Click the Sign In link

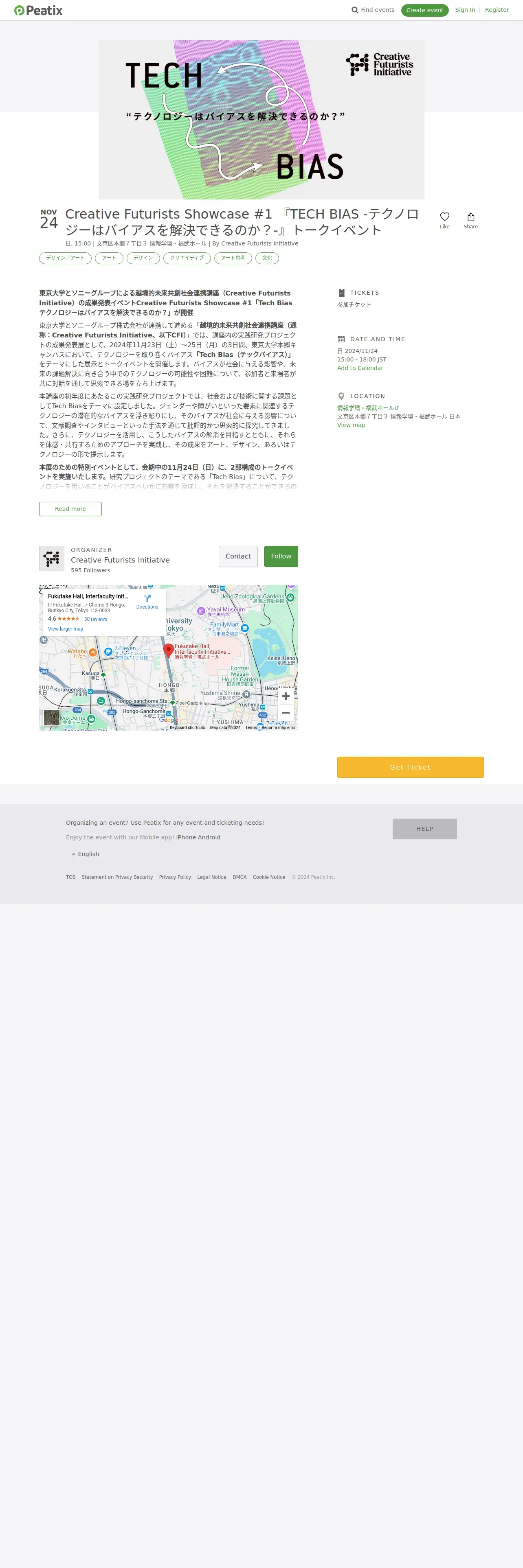click(465, 10)
